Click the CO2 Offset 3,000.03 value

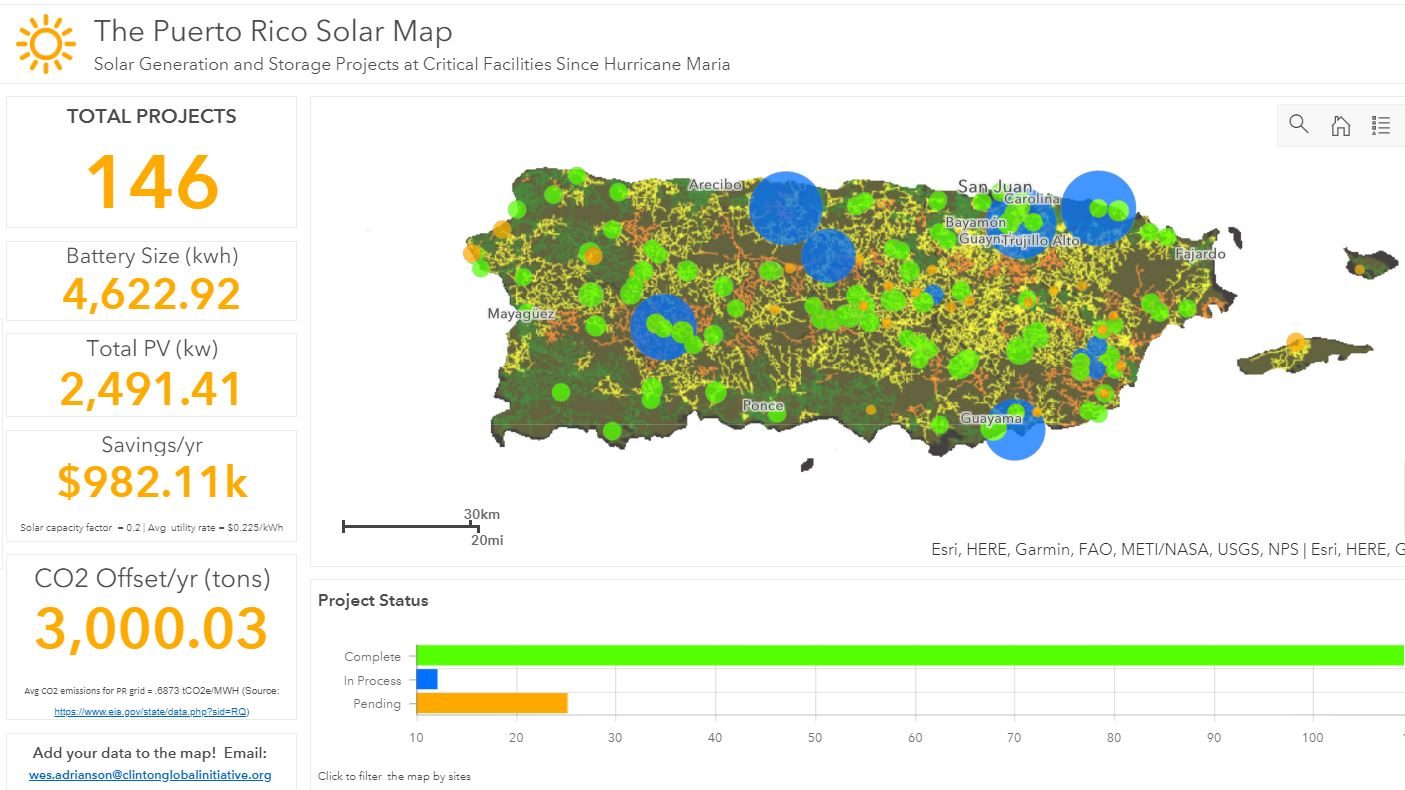[x=152, y=629]
